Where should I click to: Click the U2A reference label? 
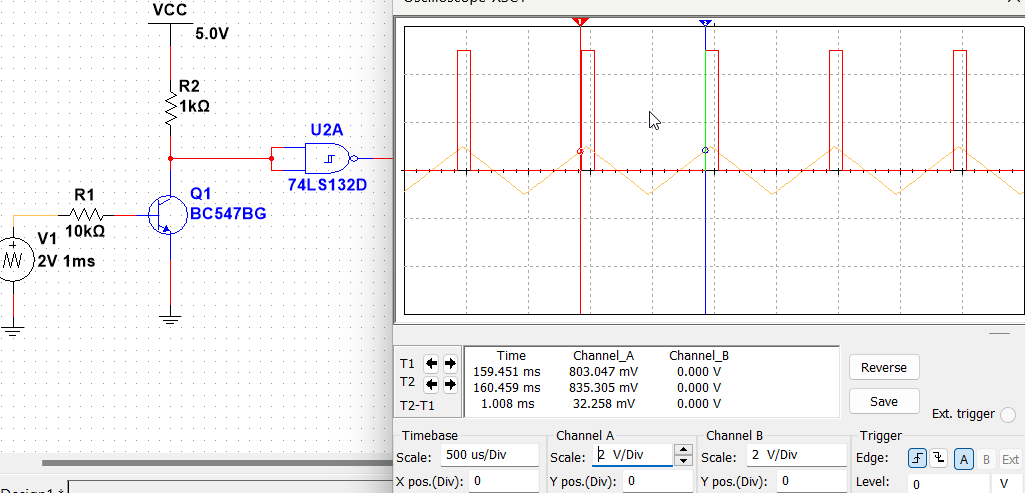[x=326, y=130]
